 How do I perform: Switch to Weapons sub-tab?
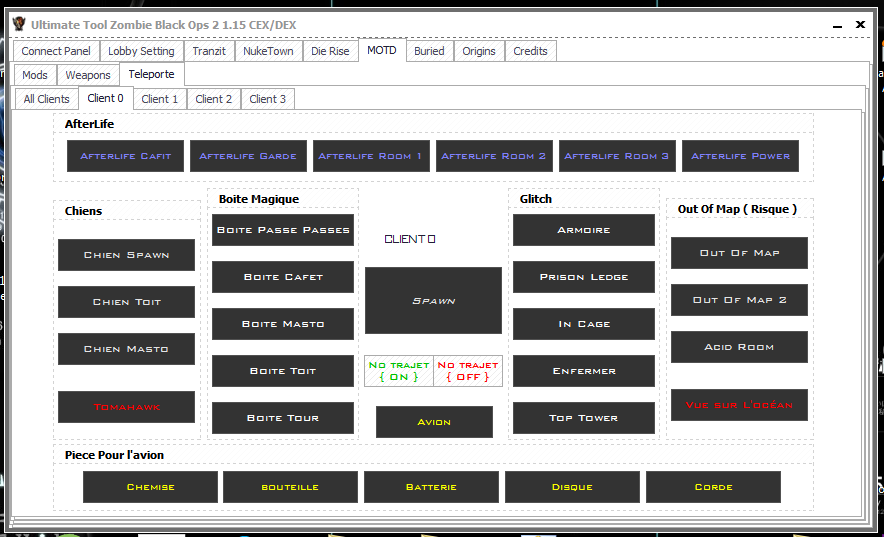coord(88,75)
